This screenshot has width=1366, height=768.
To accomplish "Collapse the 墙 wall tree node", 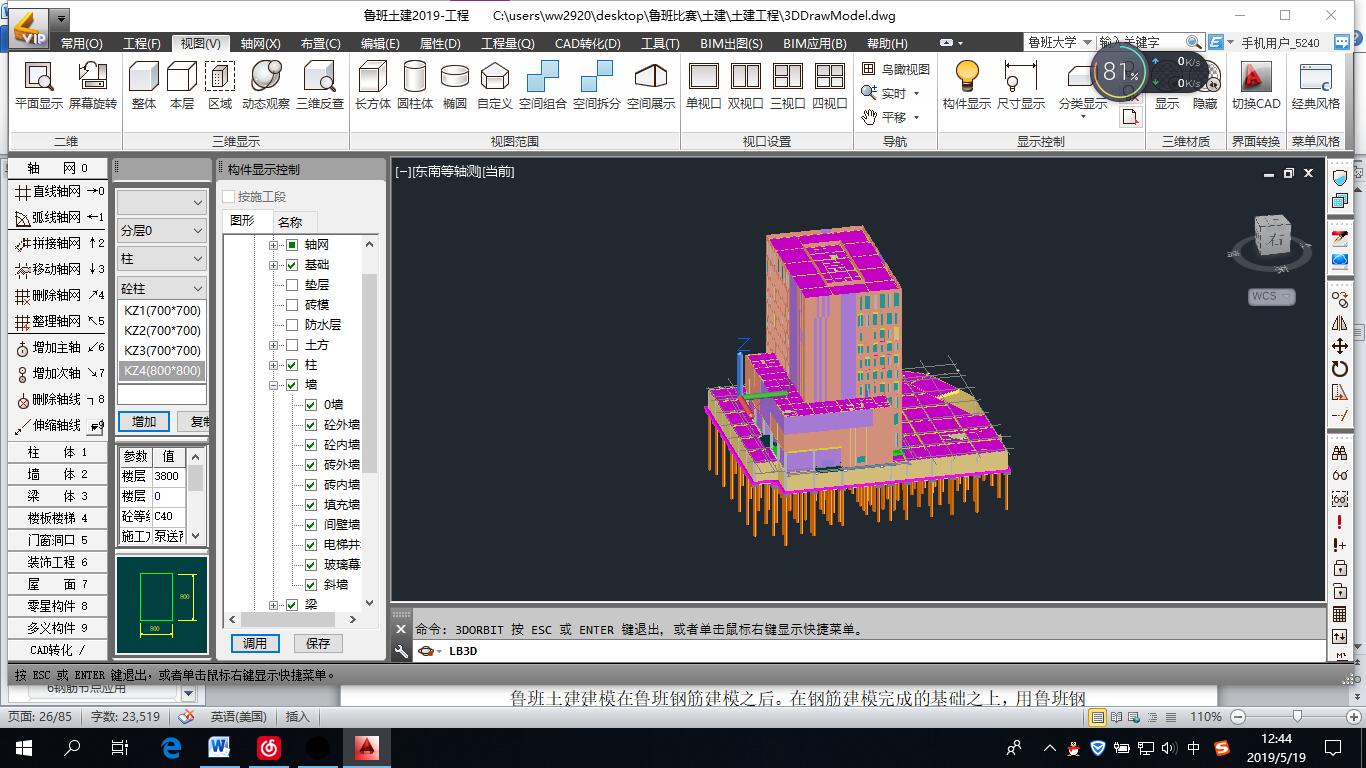I will point(274,385).
